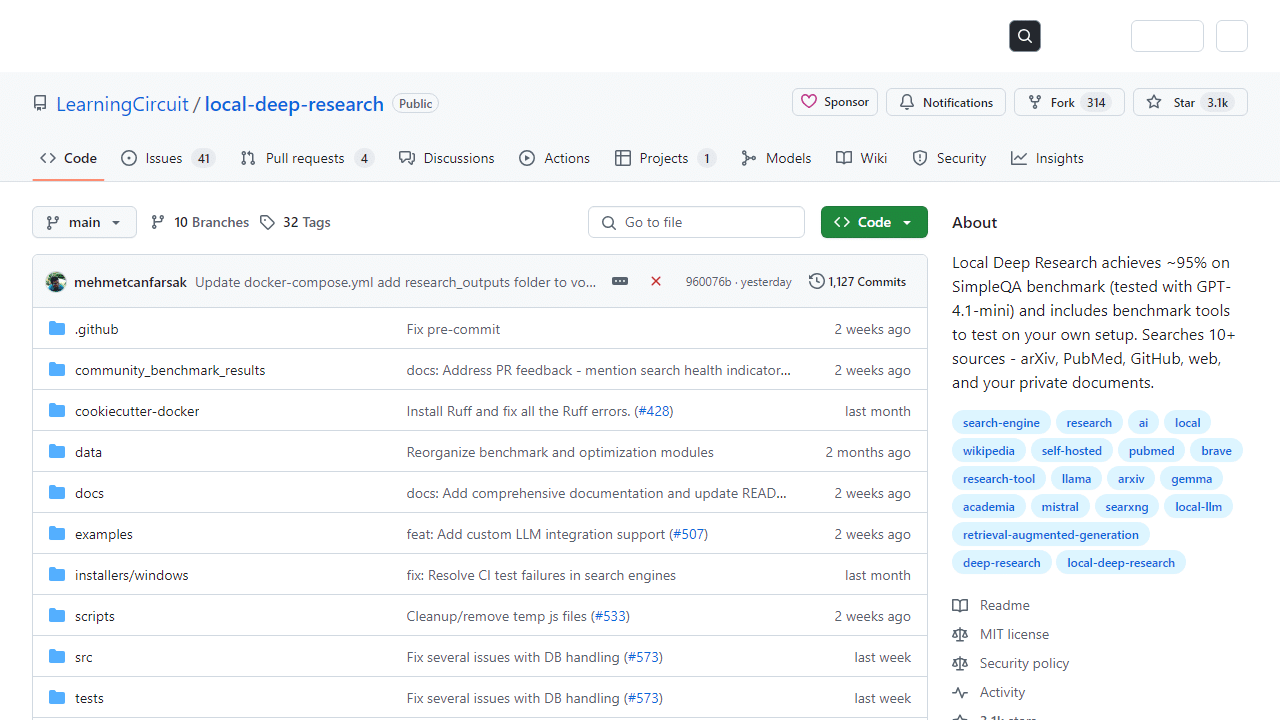Screen dimensions: 1280x720
Task: Go to the Discussions tab
Action: tap(446, 158)
